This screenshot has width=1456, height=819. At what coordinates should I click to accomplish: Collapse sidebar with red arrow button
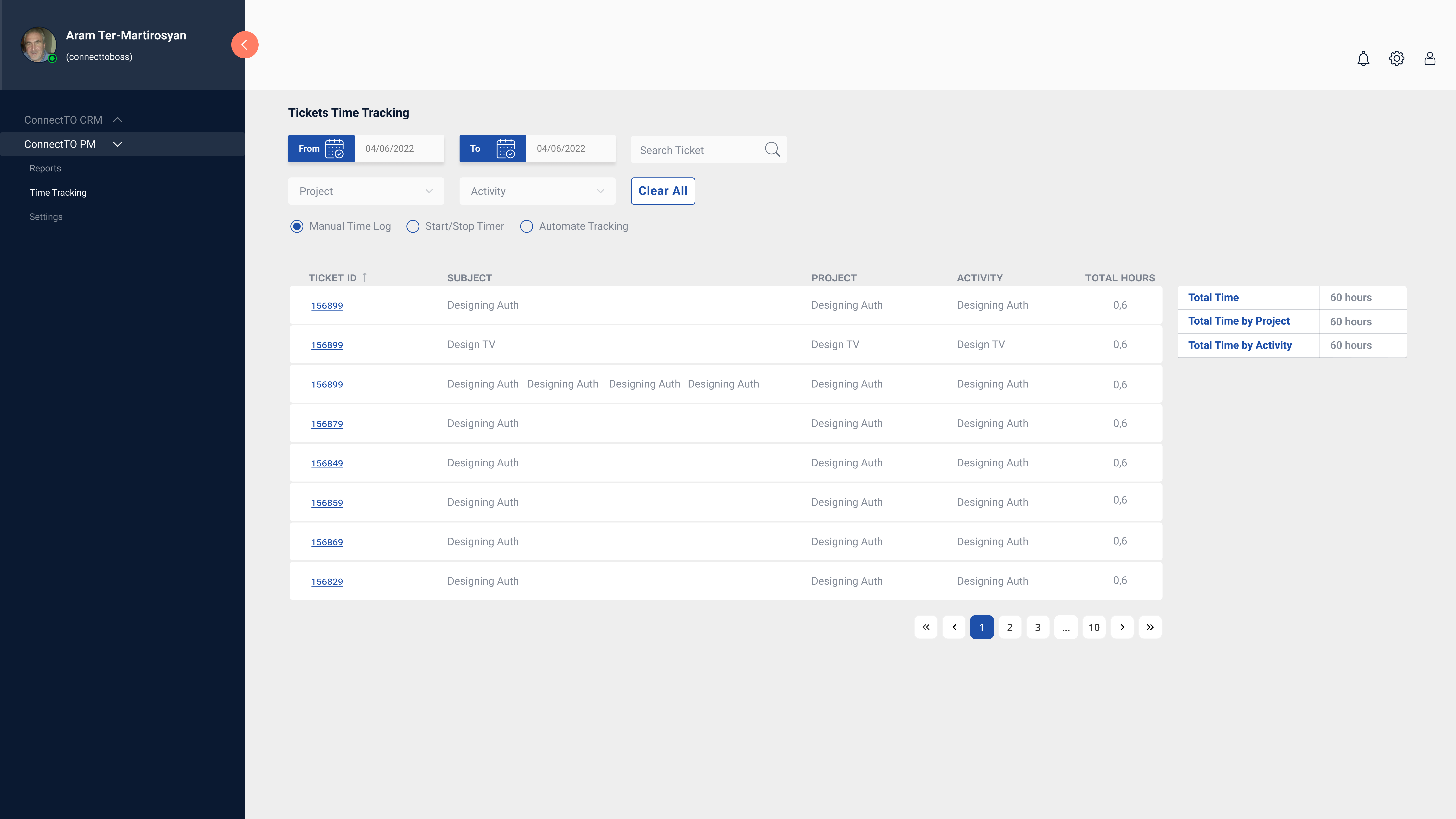[245, 45]
